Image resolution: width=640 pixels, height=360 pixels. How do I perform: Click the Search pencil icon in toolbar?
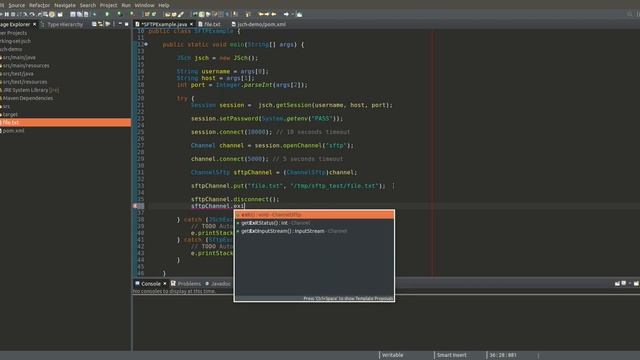pyautogui.click(x=180, y=14)
